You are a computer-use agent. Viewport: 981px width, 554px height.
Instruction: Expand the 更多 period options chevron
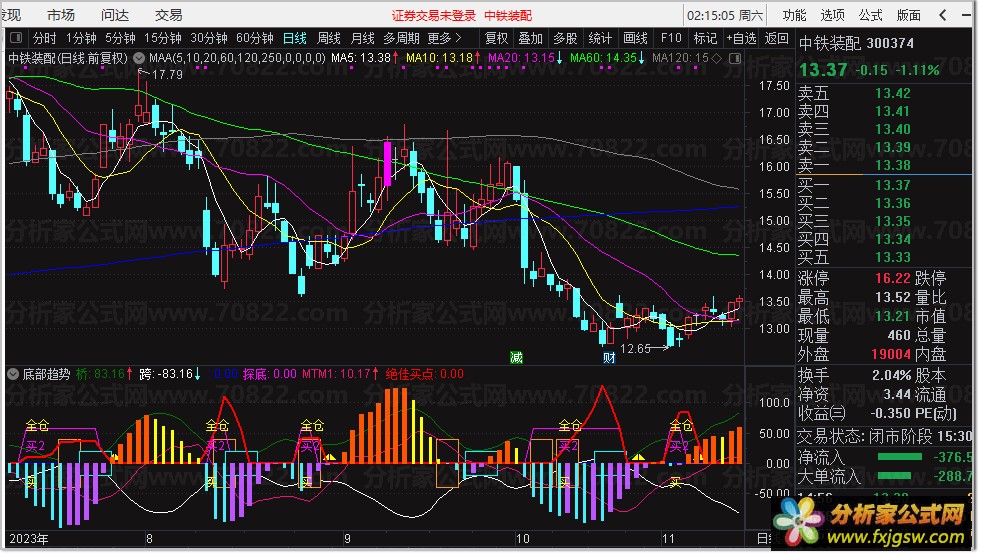pos(459,38)
